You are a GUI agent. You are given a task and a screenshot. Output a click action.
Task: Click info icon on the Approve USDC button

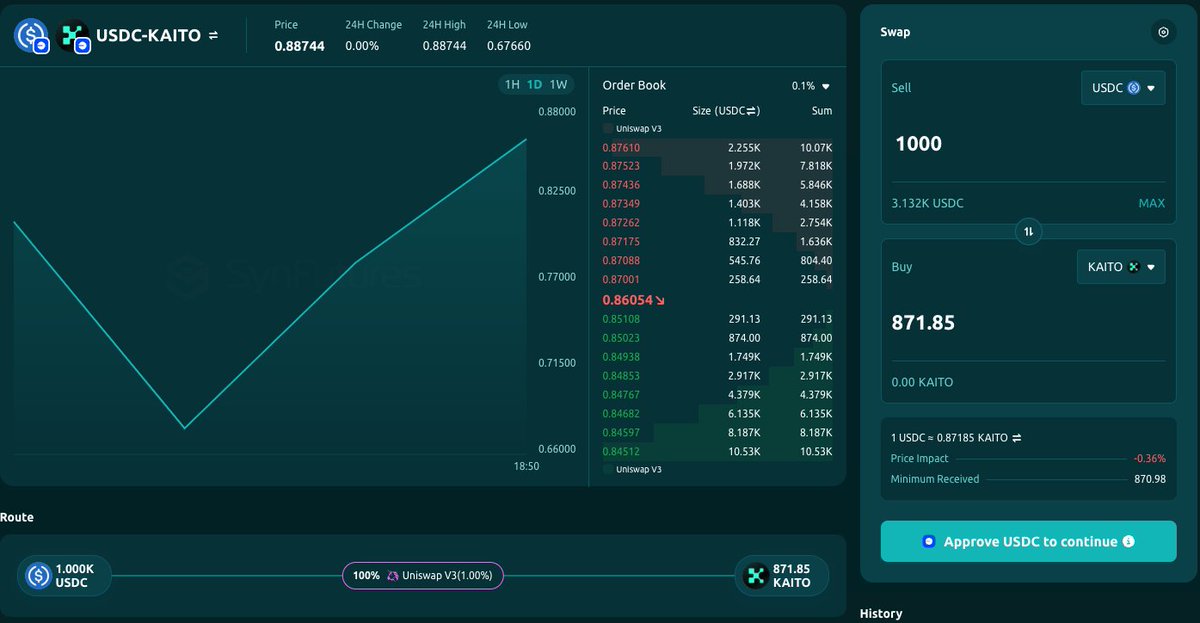[x=1128, y=542]
